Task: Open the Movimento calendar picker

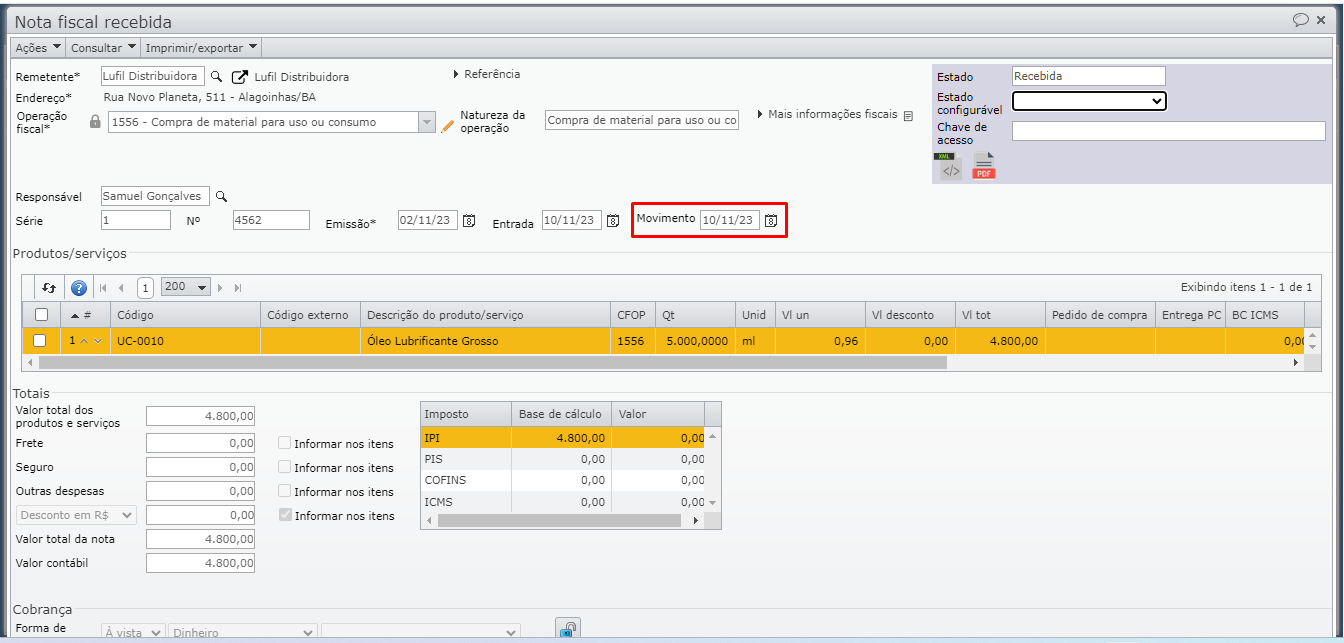Action: tap(771, 221)
